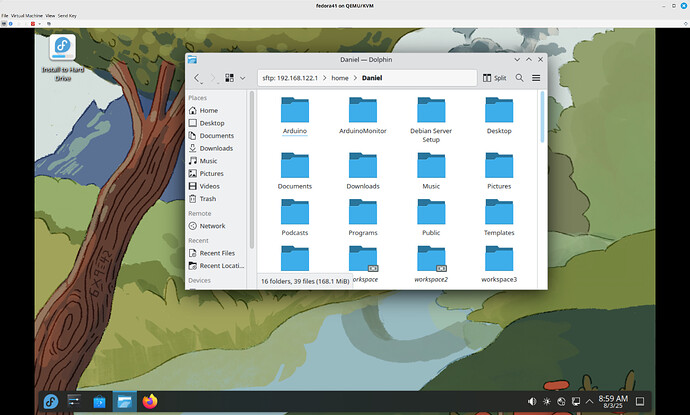
Task: Expand hidden system tray icons arrow
Action: (x=590, y=401)
